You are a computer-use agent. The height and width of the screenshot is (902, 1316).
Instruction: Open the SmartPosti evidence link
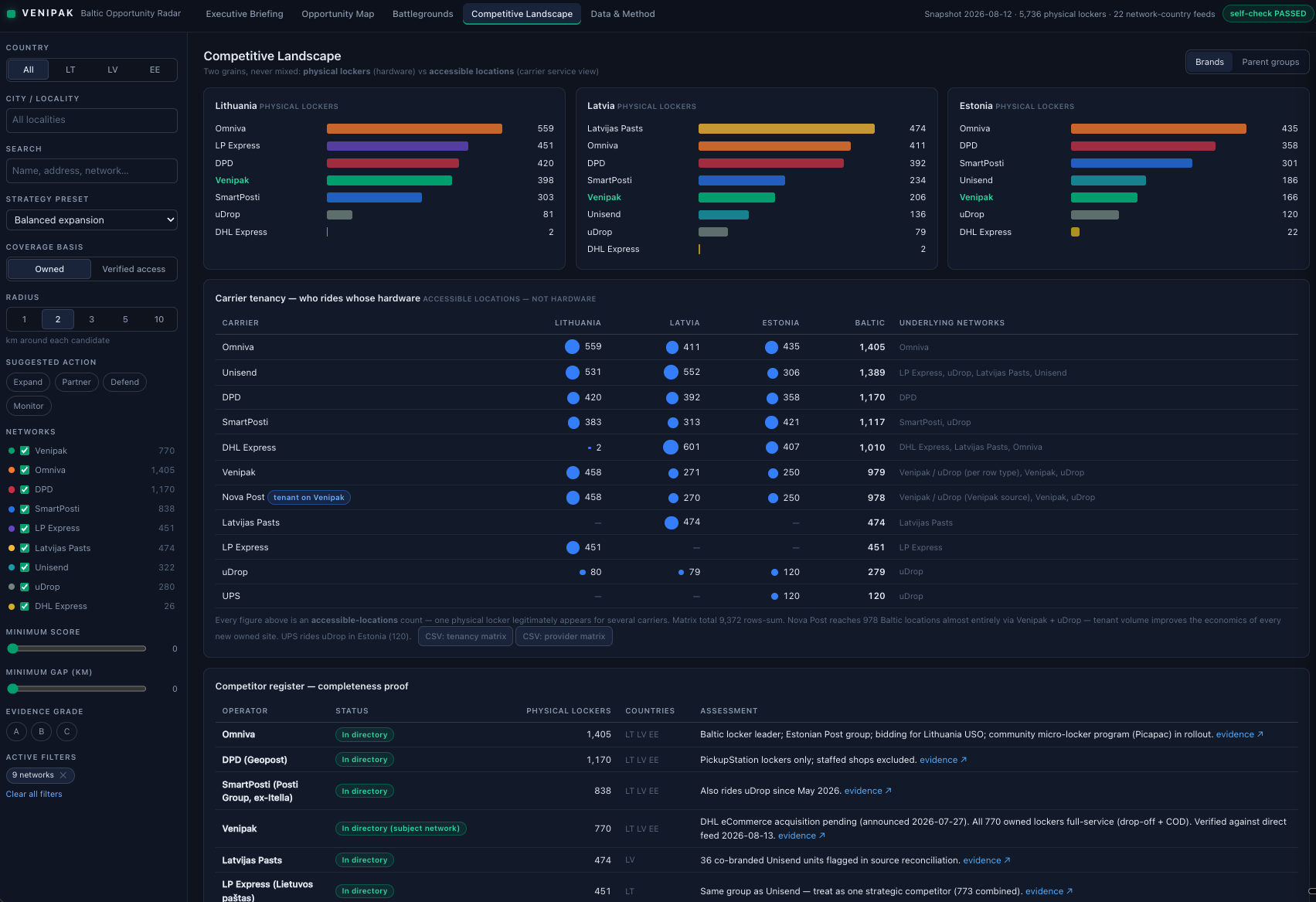coord(868,791)
